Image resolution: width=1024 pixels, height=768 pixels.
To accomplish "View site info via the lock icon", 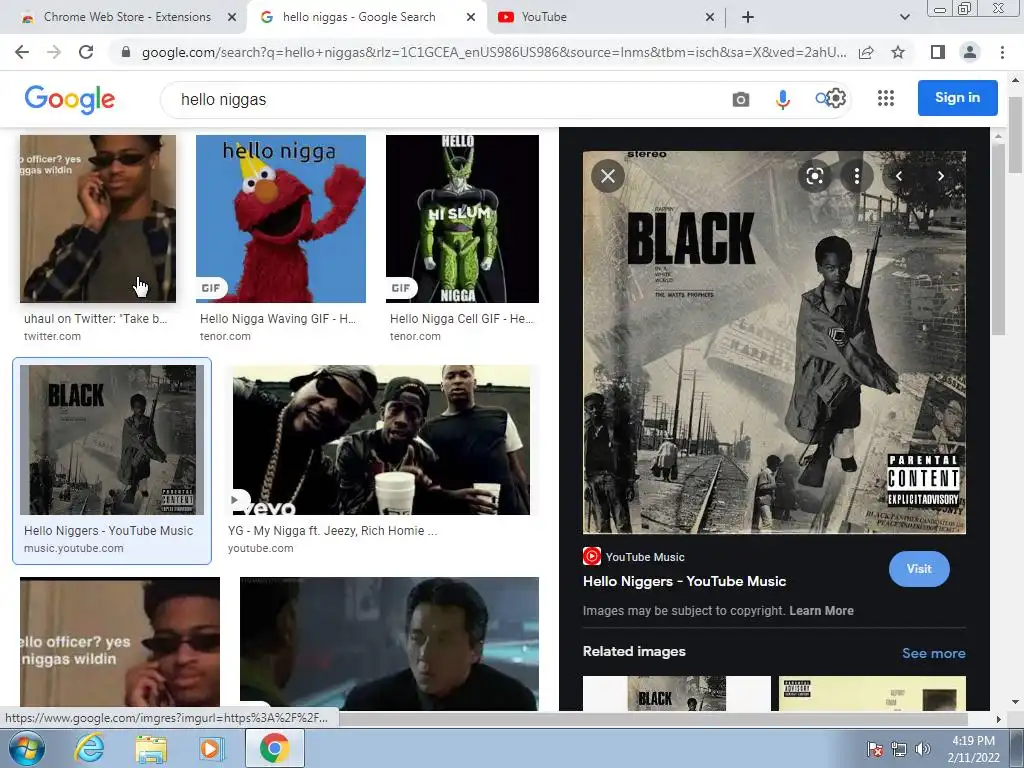I will pos(126,52).
